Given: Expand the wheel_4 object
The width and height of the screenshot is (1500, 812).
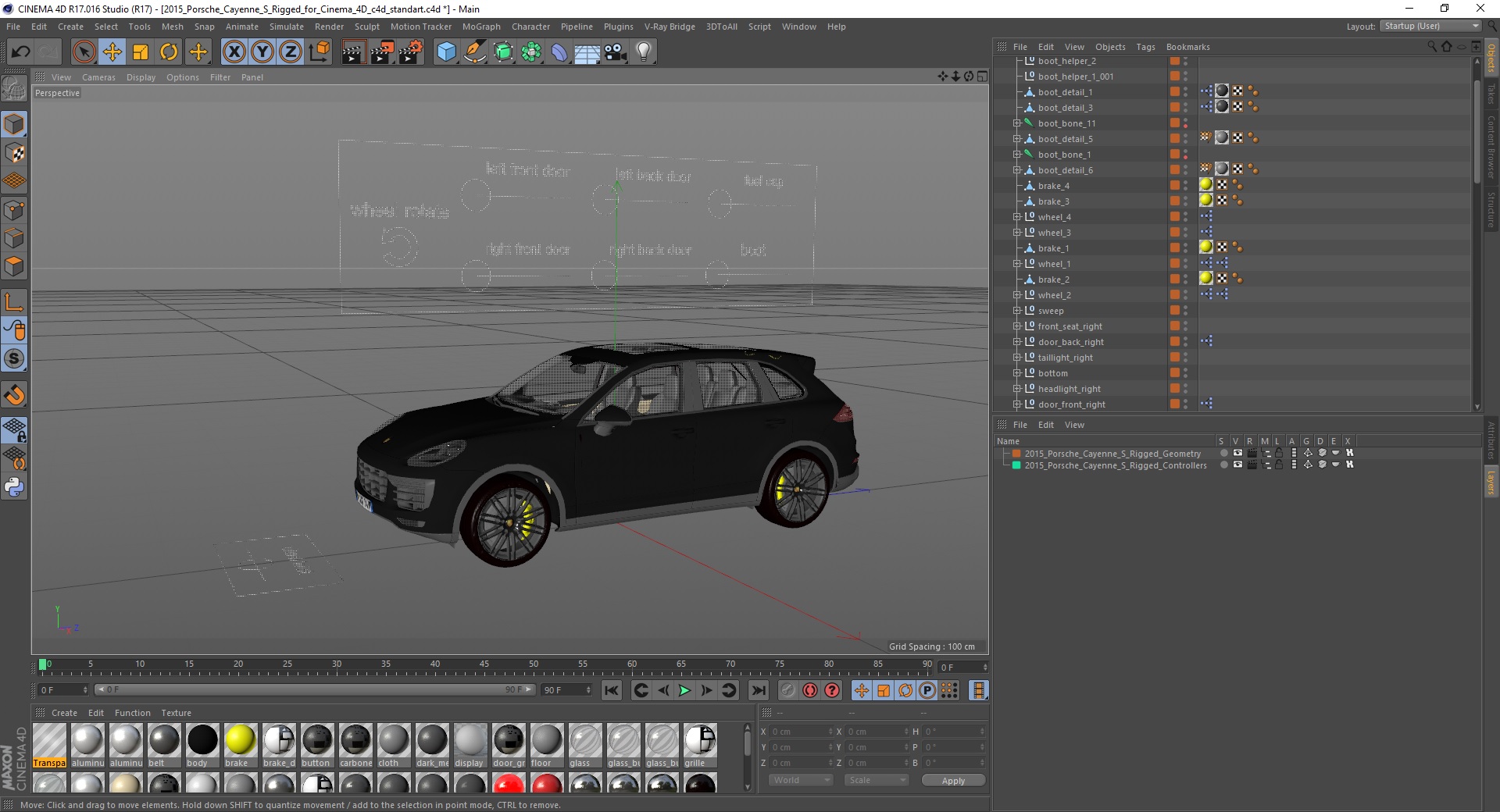Looking at the screenshot, I should click(1017, 217).
